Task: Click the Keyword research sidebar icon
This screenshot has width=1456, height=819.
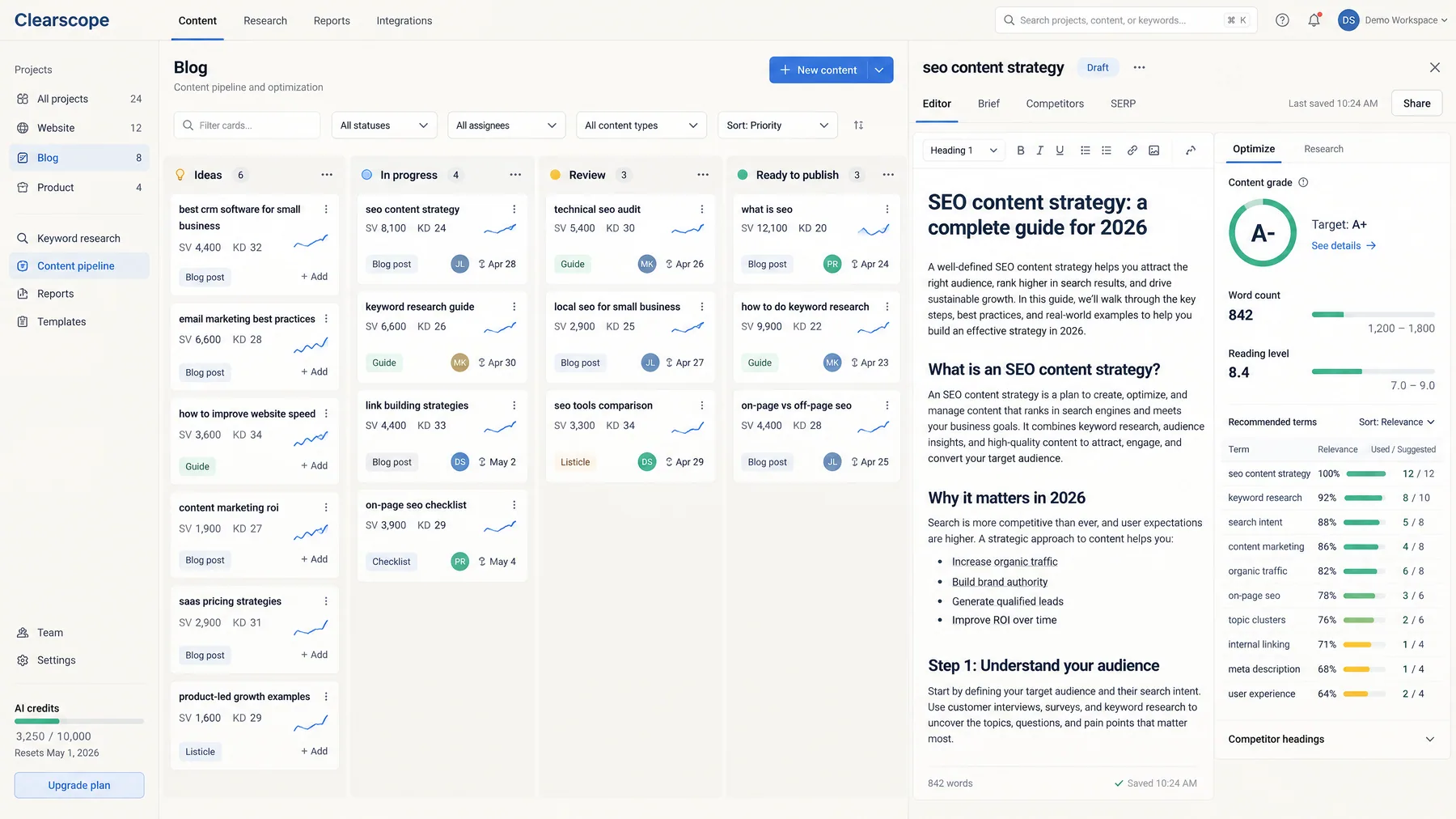Action: click(x=23, y=238)
